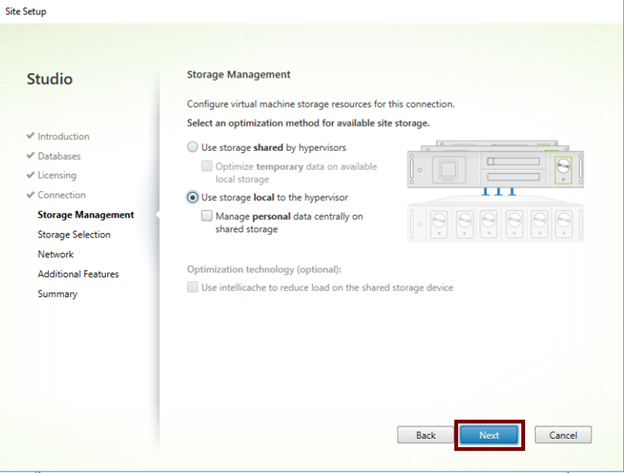Click the Connection checkmark icon
Image resolution: width=624 pixels, height=473 pixels.
tap(30, 195)
